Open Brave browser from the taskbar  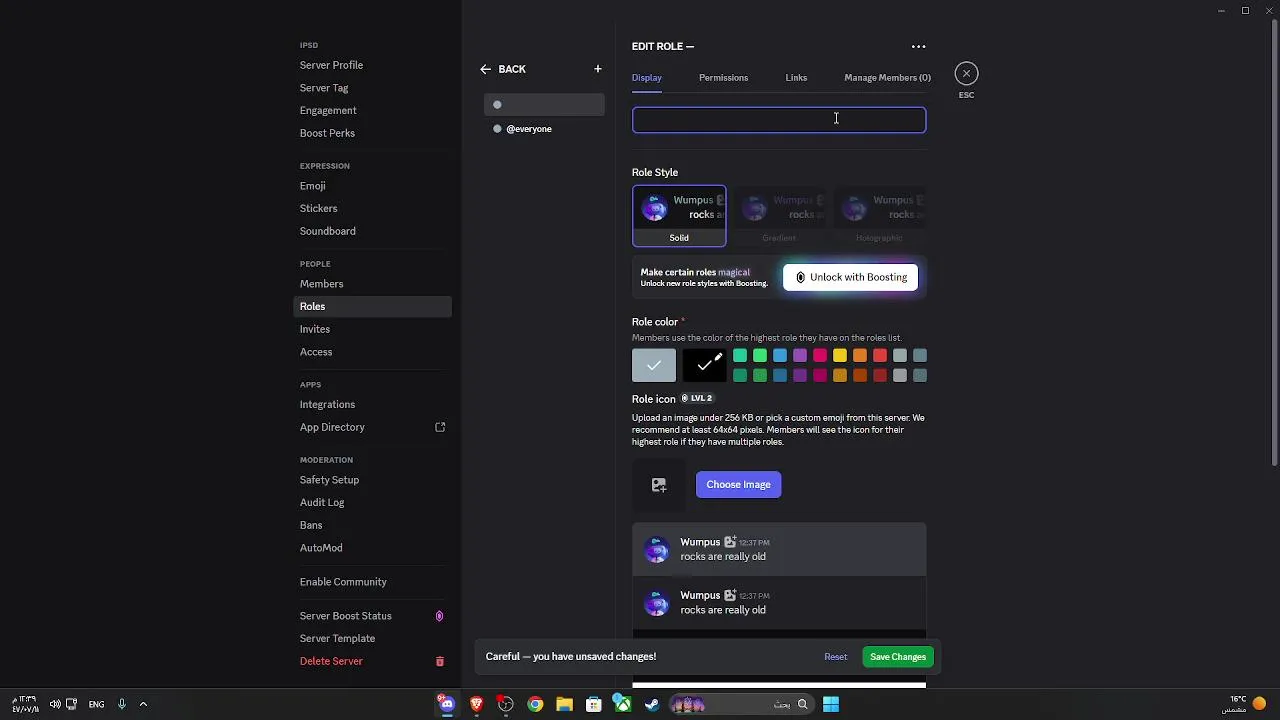[476, 704]
